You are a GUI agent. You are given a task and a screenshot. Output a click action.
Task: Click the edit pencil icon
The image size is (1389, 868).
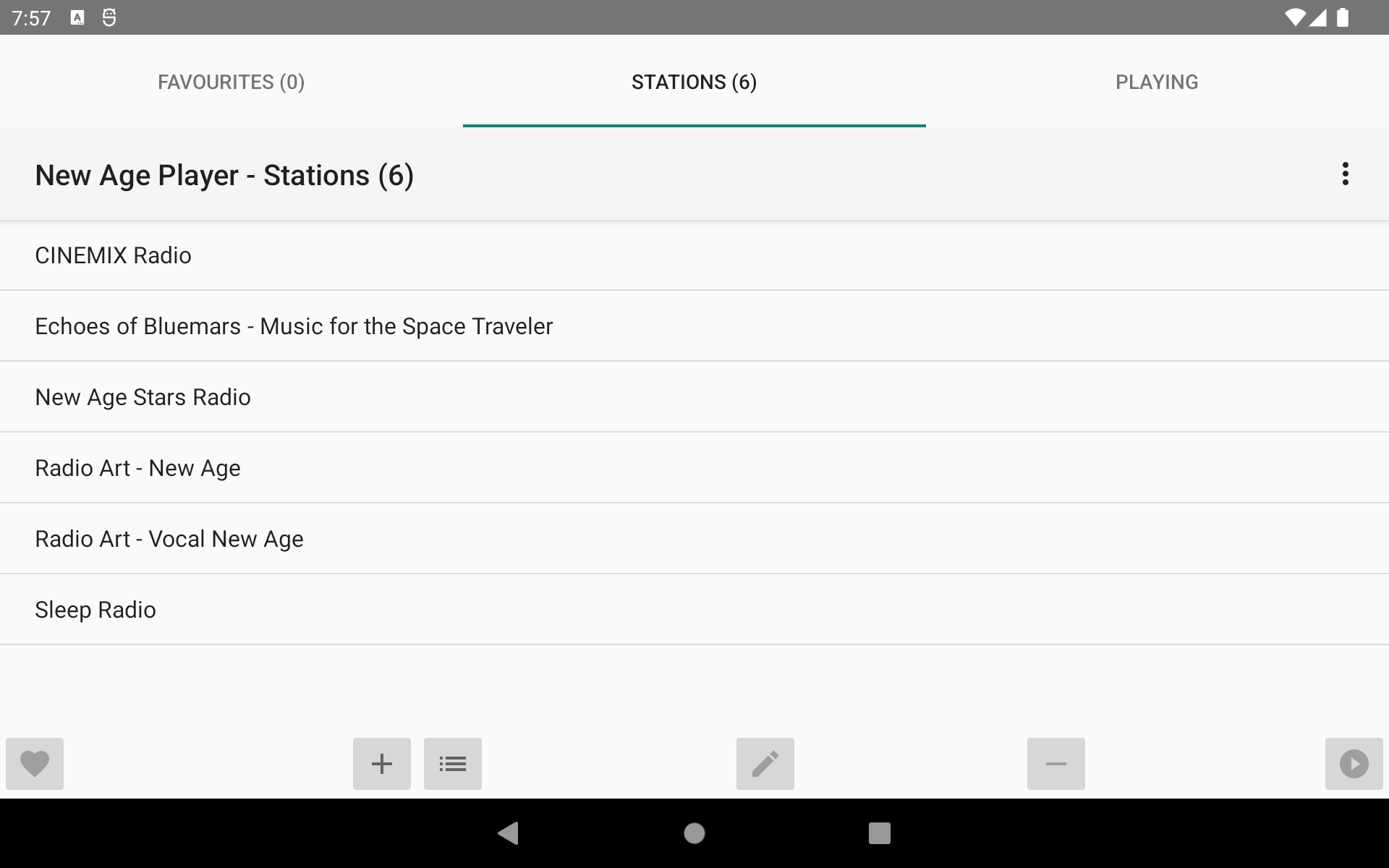click(765, 763)
